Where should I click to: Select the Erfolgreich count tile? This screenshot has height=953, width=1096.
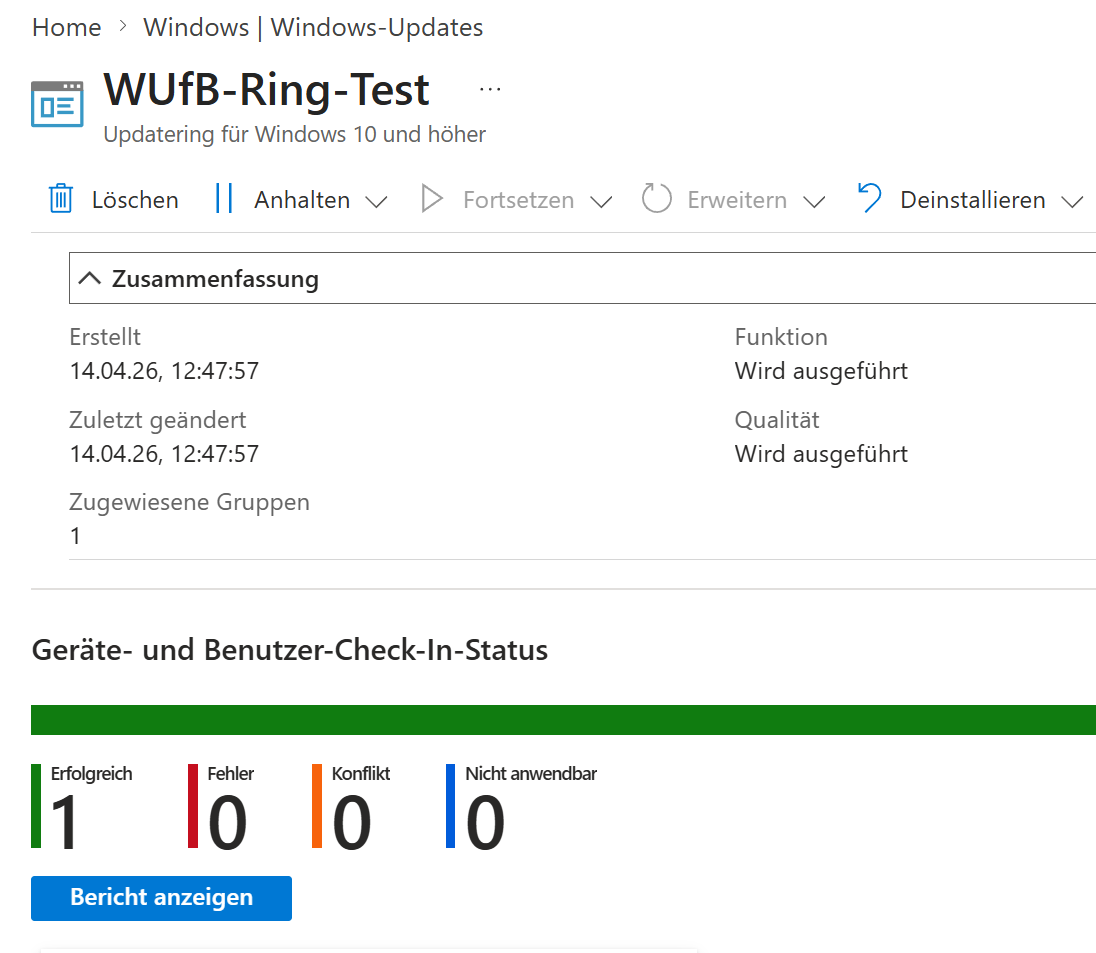(x=85, y=806)
